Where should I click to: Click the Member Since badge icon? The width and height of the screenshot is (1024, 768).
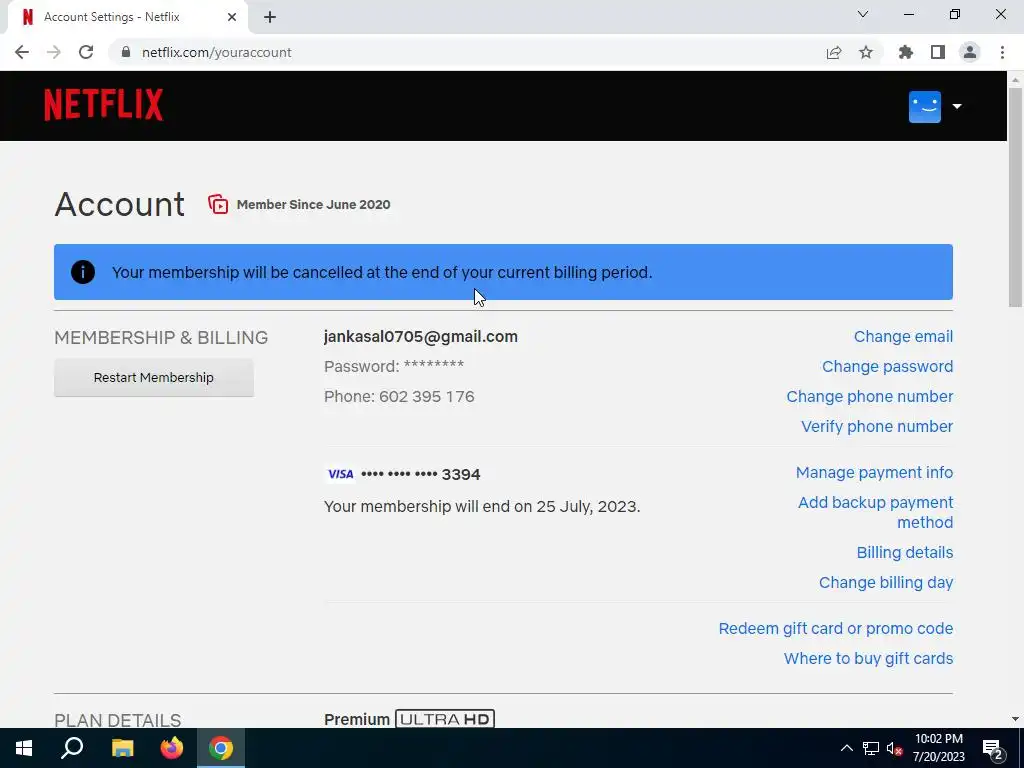click(218, 204)
